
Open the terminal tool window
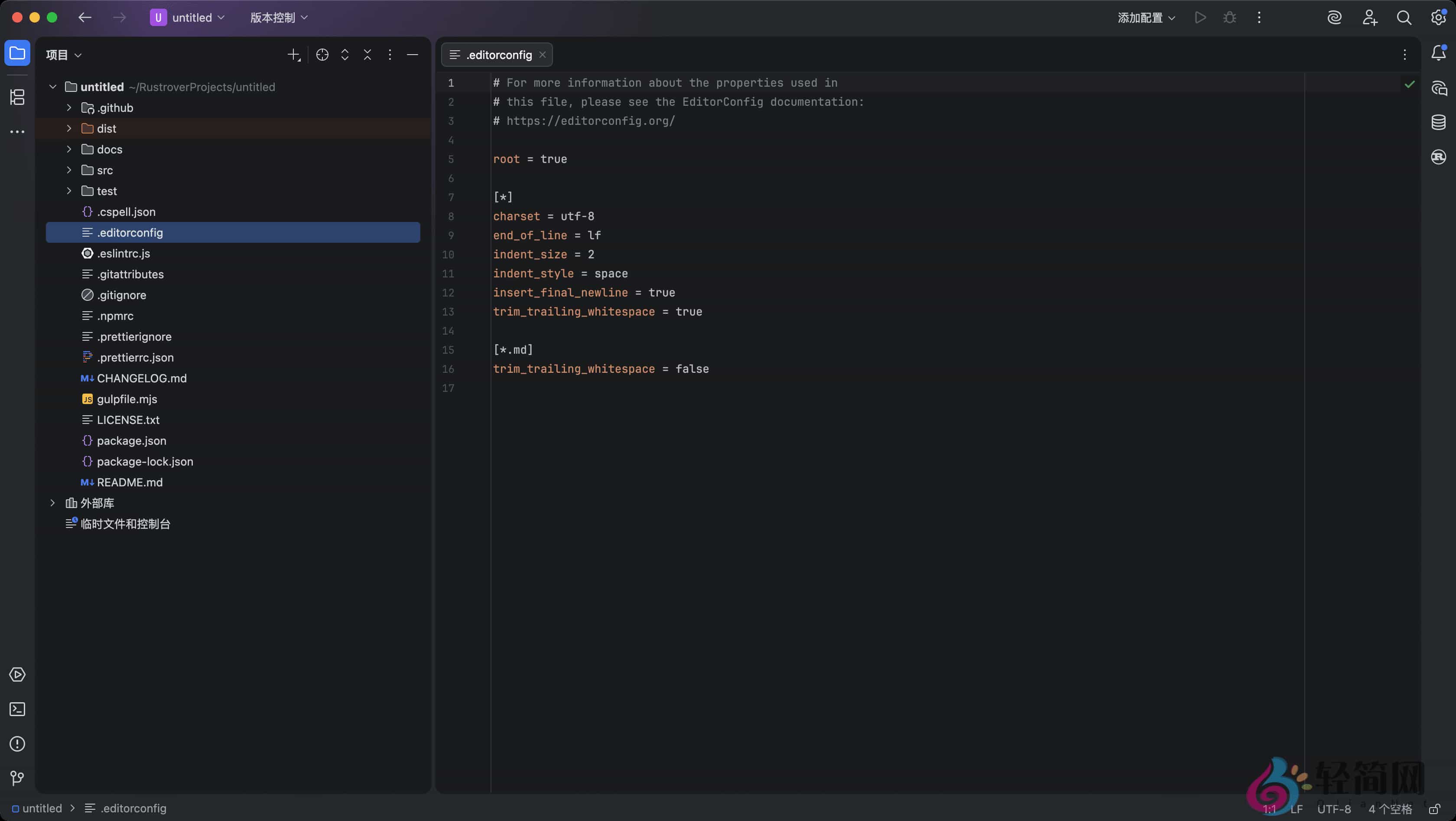coord(17,708)
